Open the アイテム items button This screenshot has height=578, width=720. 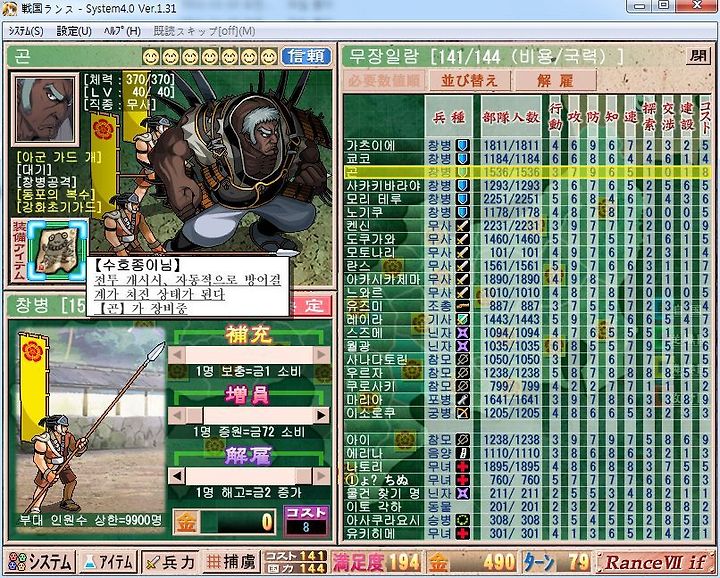tap(108, 562)
